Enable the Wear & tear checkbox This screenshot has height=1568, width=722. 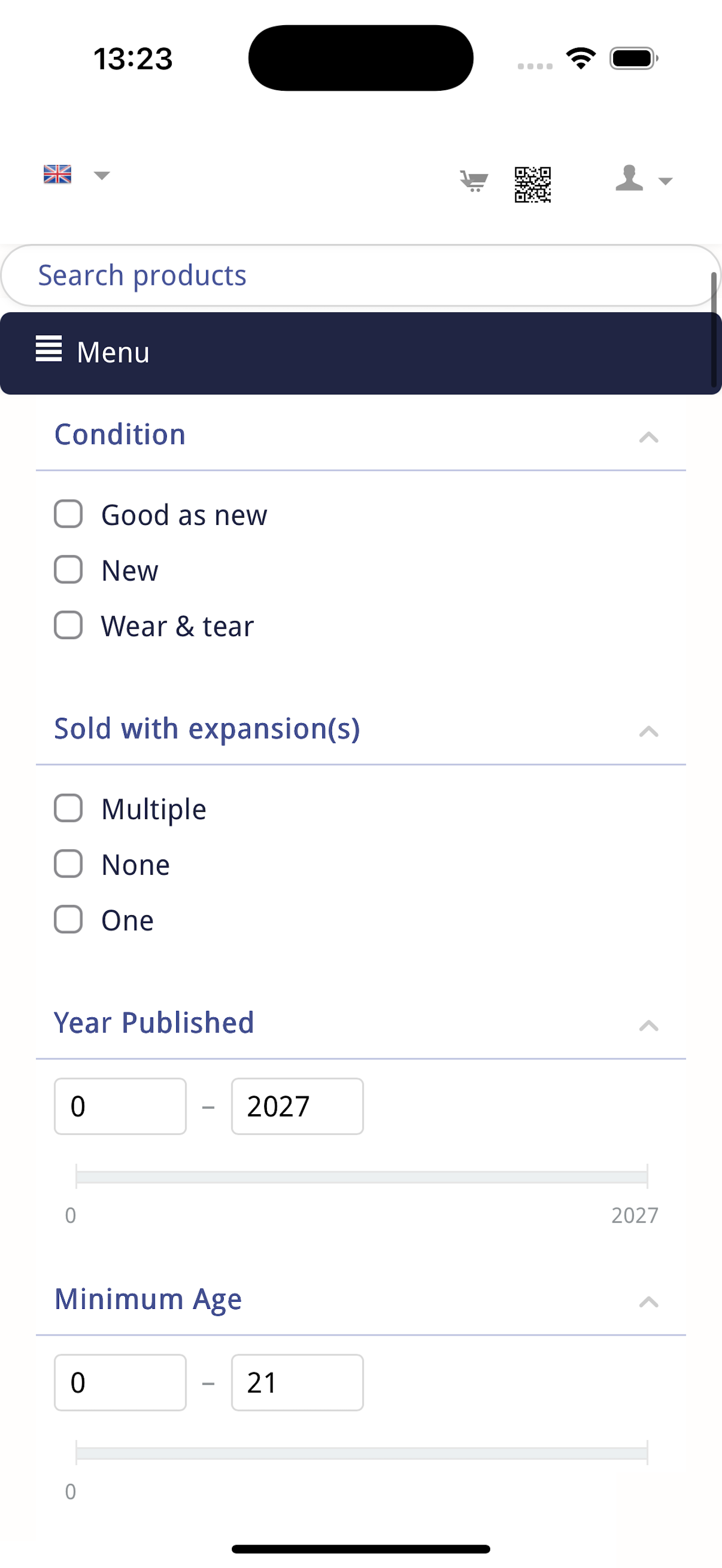point(68,625)
